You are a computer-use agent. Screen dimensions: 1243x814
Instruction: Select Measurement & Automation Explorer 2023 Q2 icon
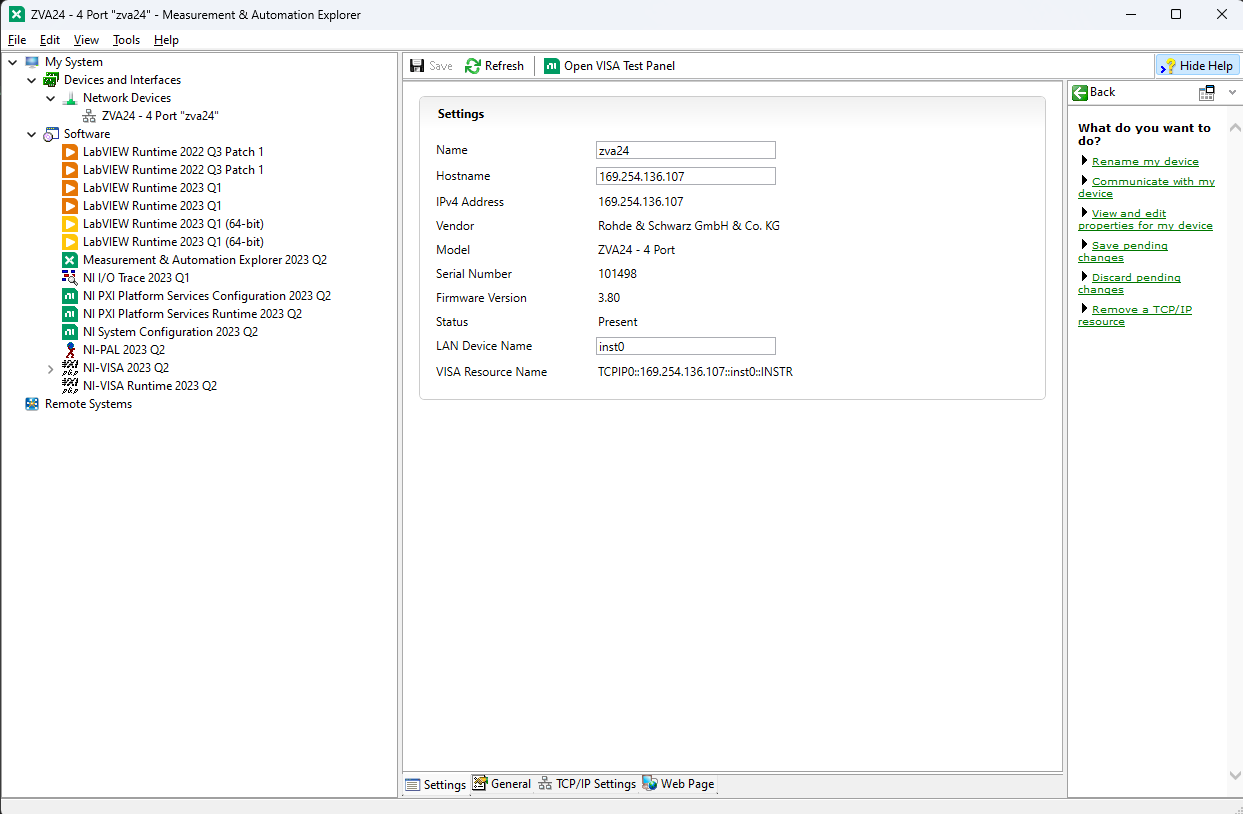[70, 260]
